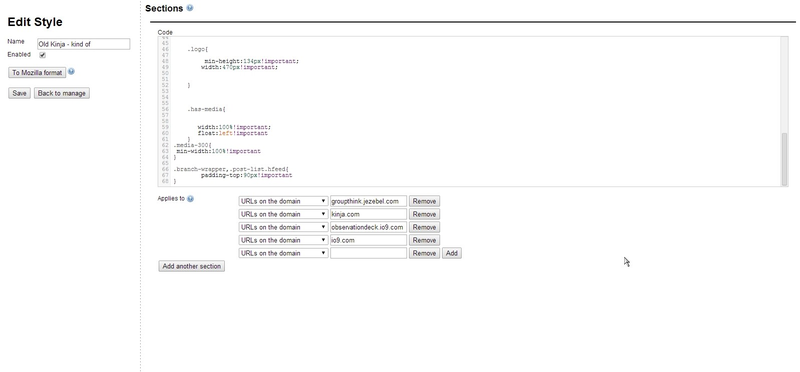The height and width of the screenshot is (372, 800).
Task: Edit the groupthink.jezebel.com field
Action: click(x=368, y=201)
